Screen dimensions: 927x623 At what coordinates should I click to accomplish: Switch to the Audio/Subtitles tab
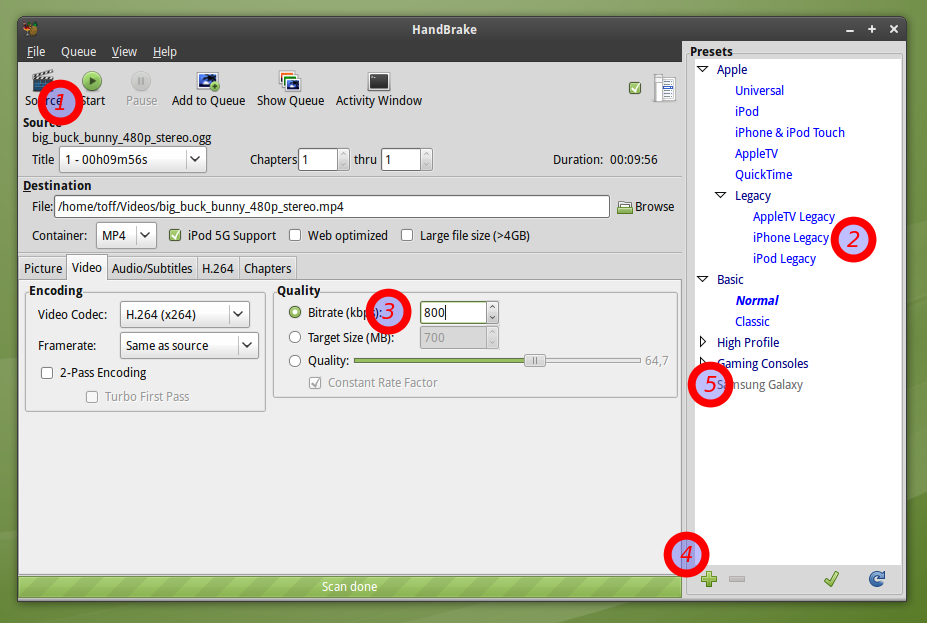point(152,268)
